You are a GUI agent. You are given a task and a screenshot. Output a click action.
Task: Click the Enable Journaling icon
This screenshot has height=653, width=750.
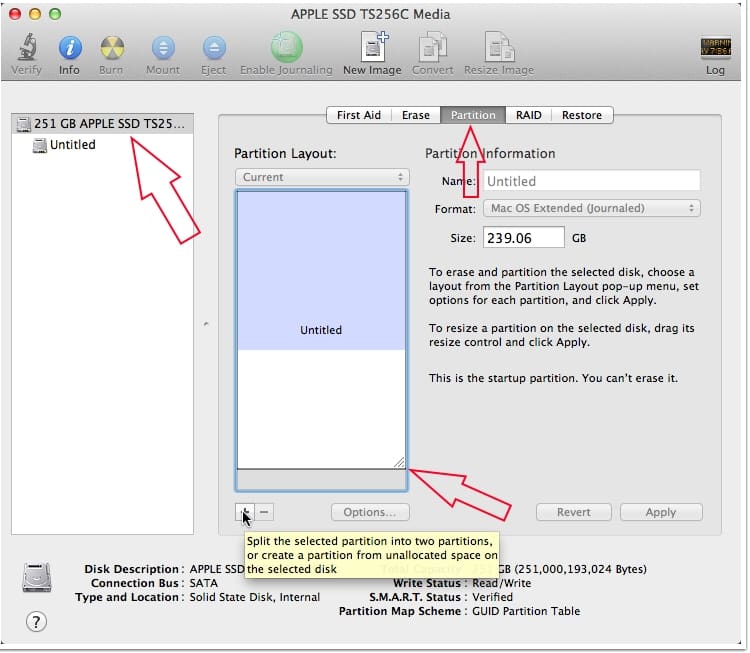(287, 47)
